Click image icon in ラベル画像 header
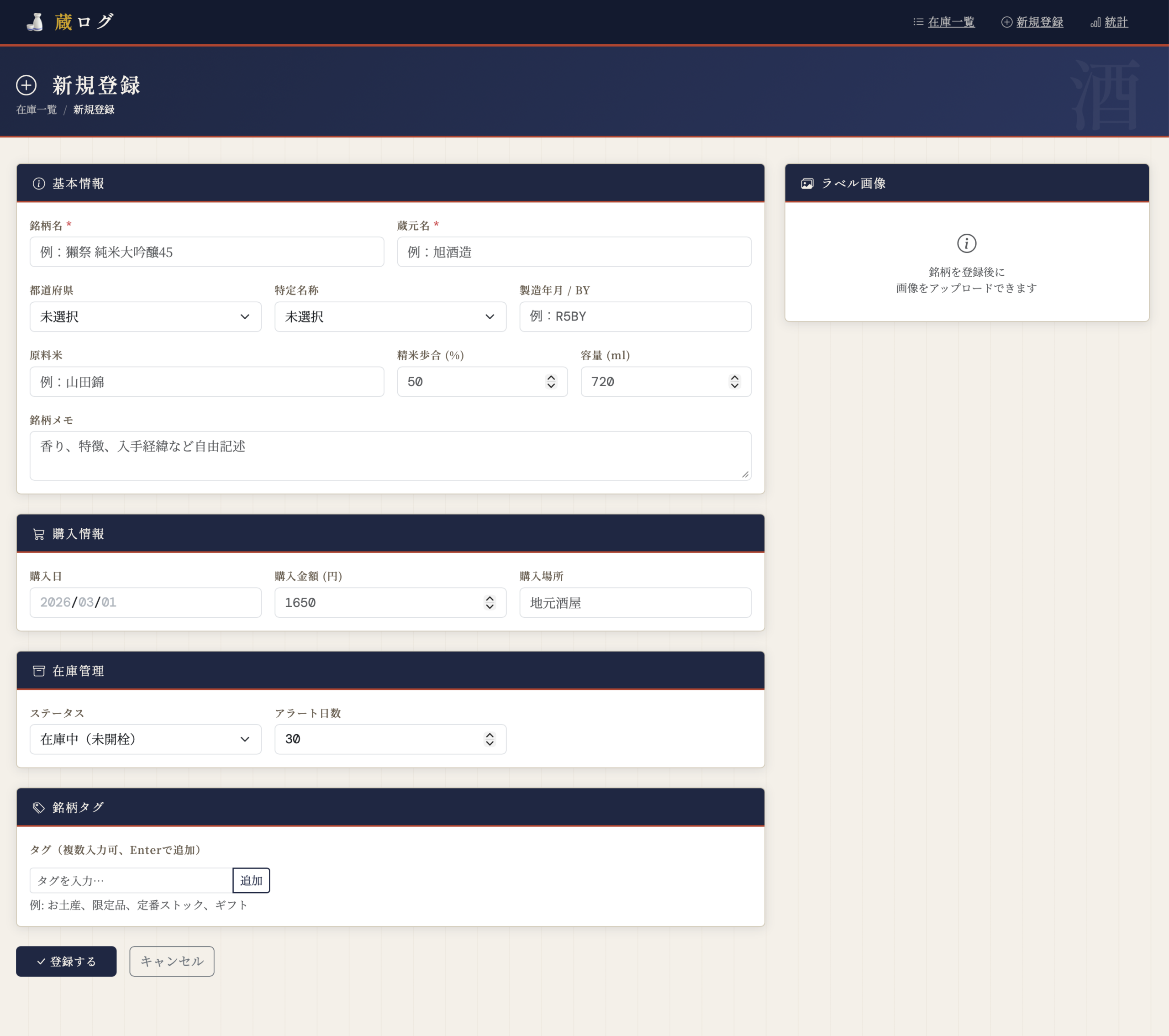Image resolution: width=1169 pixels, height=1036 pixels. point(807,184)
